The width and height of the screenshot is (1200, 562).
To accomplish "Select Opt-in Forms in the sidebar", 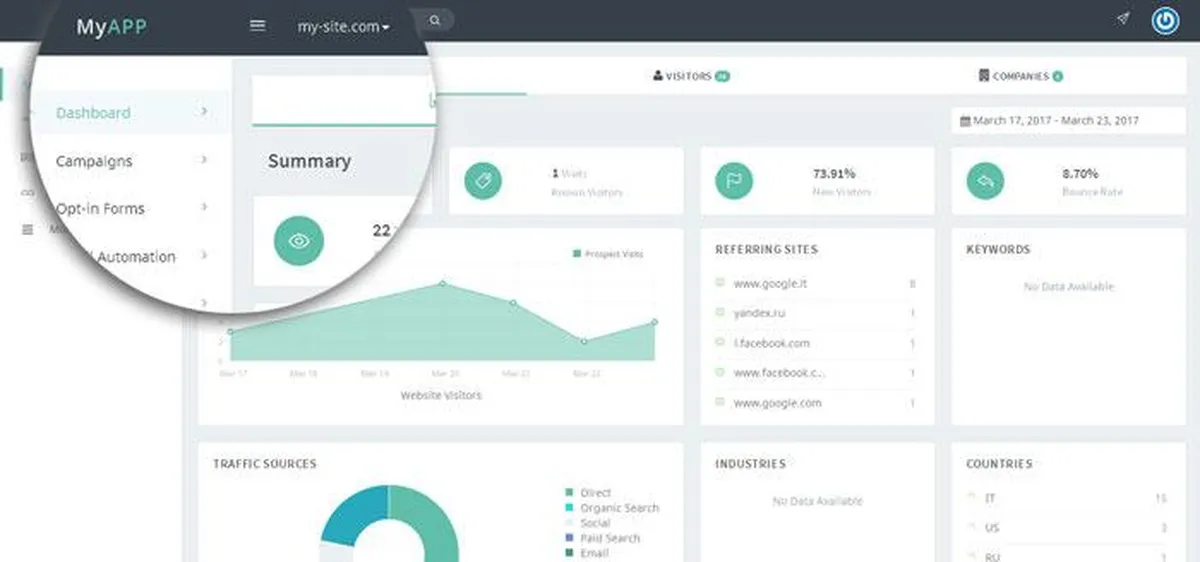I will pyautogui.click(x=100, y=209).
